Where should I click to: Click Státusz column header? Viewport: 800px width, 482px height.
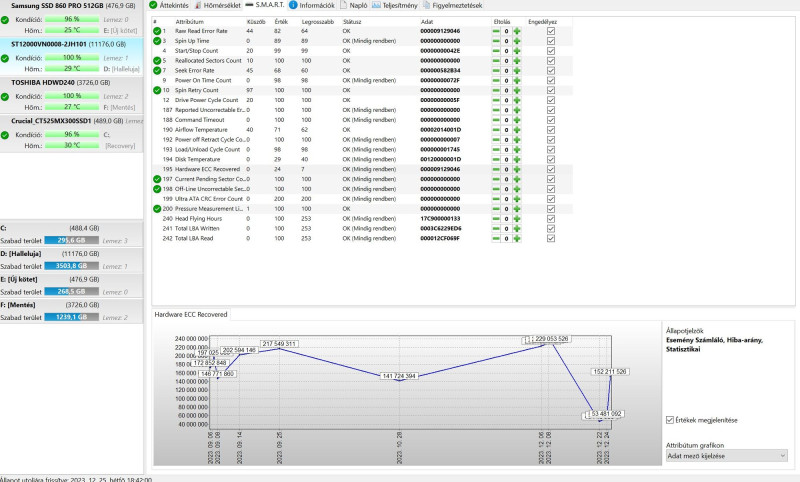(x=352, y=22)
